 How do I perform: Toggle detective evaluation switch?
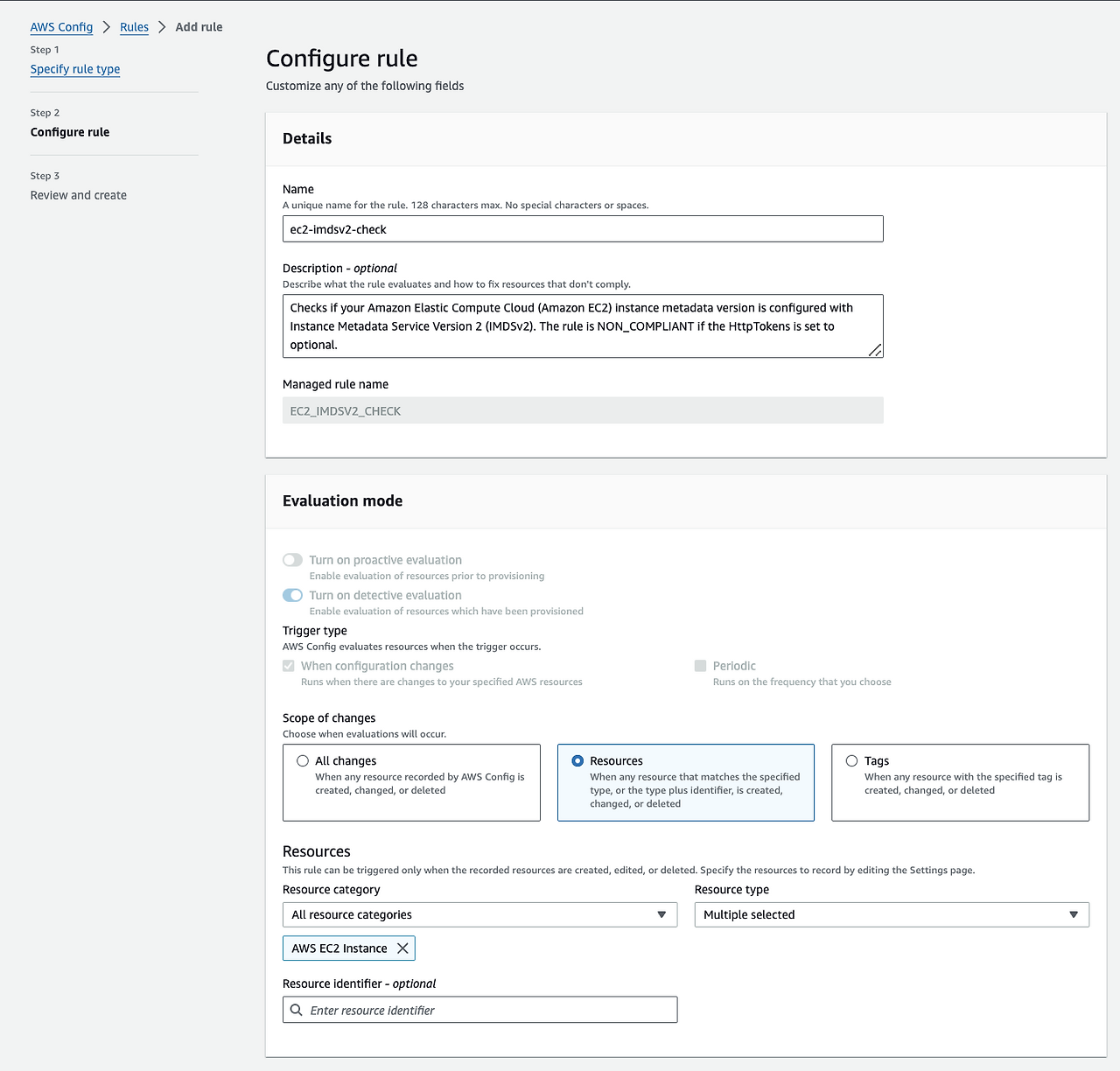coord(292,595)
